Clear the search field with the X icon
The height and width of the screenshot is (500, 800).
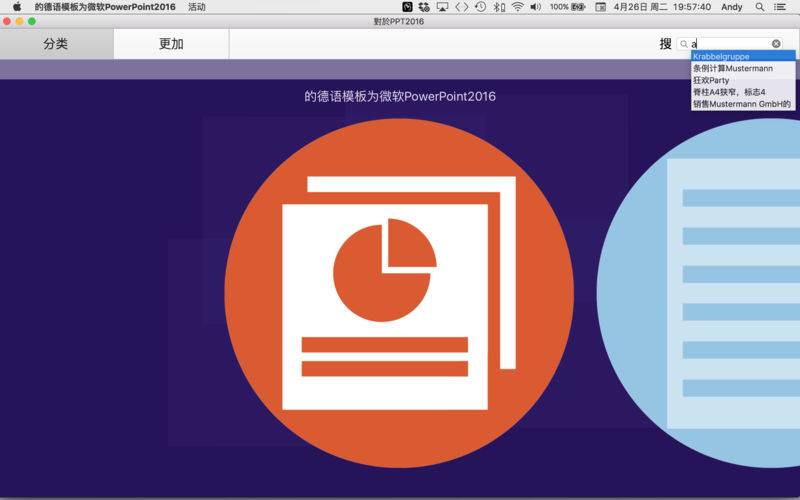pyautogui.click(x=776, y=44)
